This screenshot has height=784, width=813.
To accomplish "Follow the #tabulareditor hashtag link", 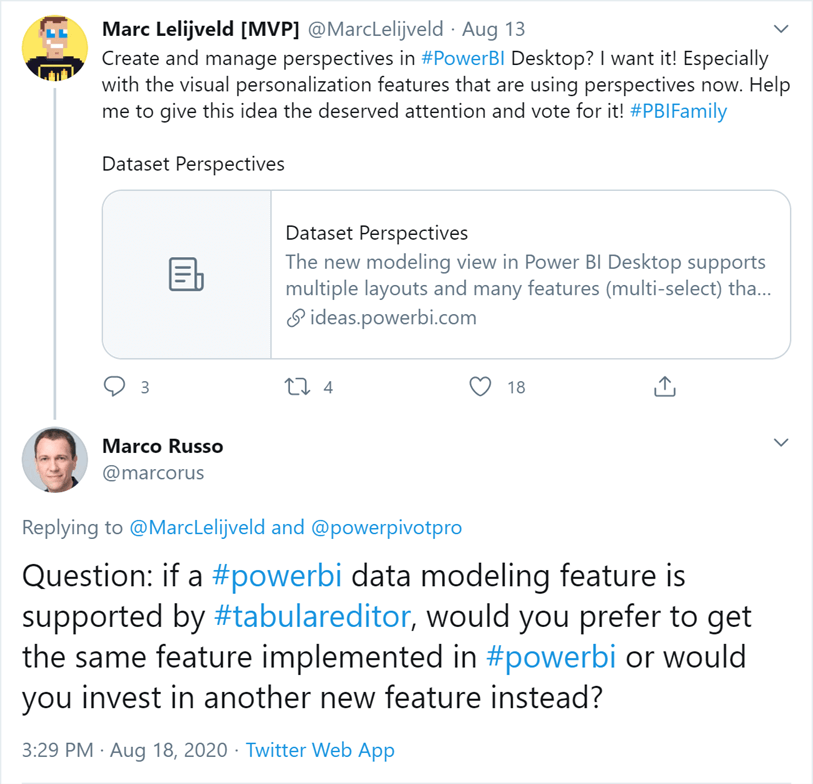I will (313, 617).
